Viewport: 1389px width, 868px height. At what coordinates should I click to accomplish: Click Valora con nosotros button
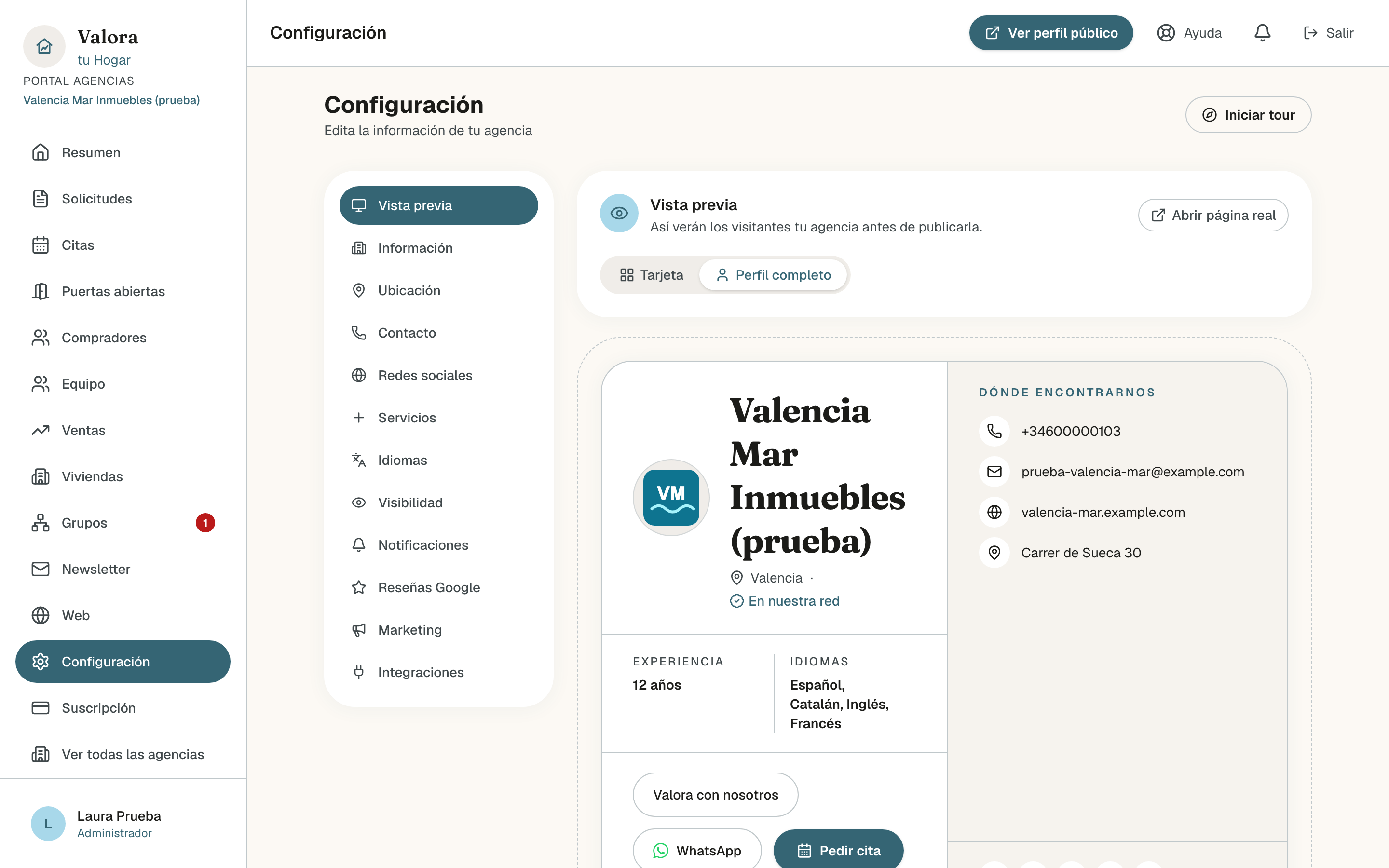[715, 795]
